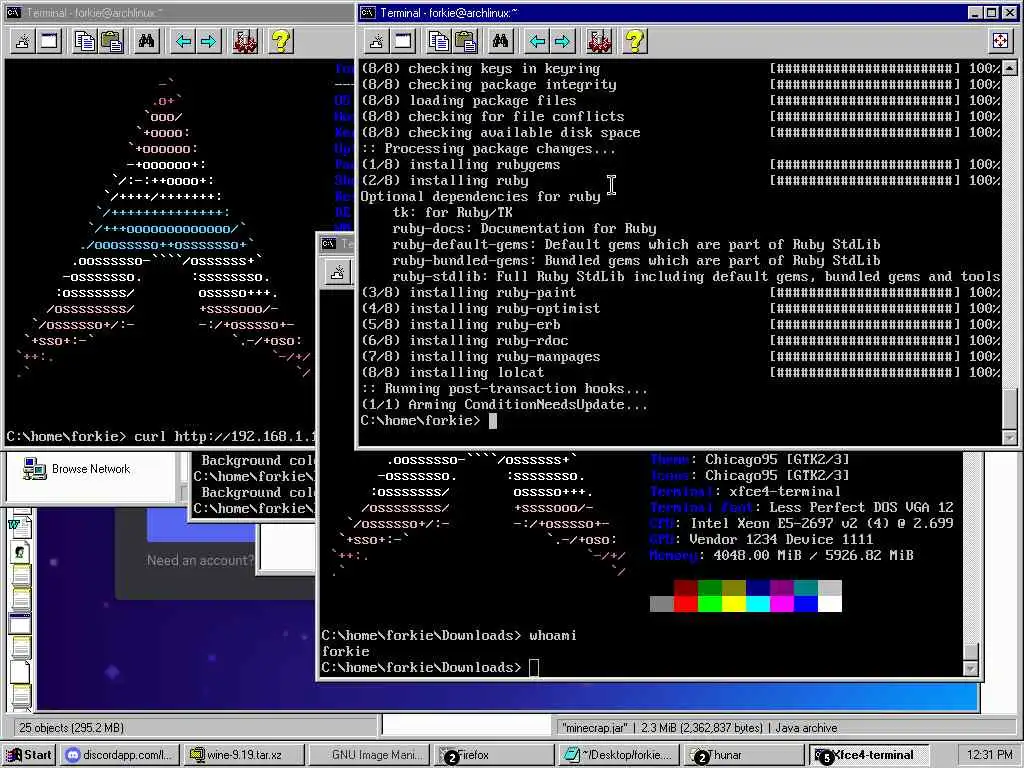Viewport: 1024px width, 768px height.
Task: Click Copy icon in front terminal toolbar
Action: pyautogui.click(x=439, y=42)
